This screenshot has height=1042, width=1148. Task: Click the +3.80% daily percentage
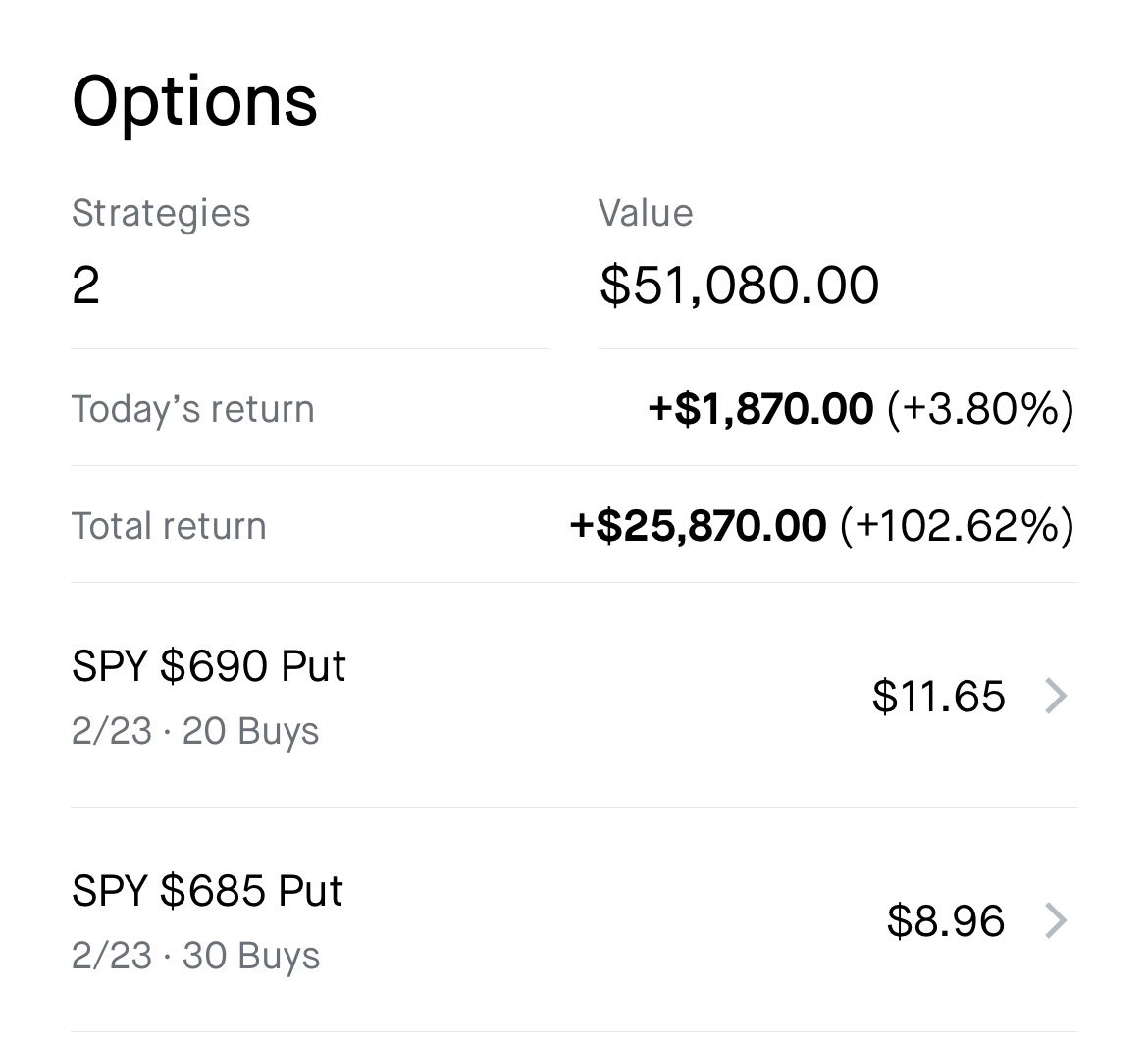click(x=979, y=409)
